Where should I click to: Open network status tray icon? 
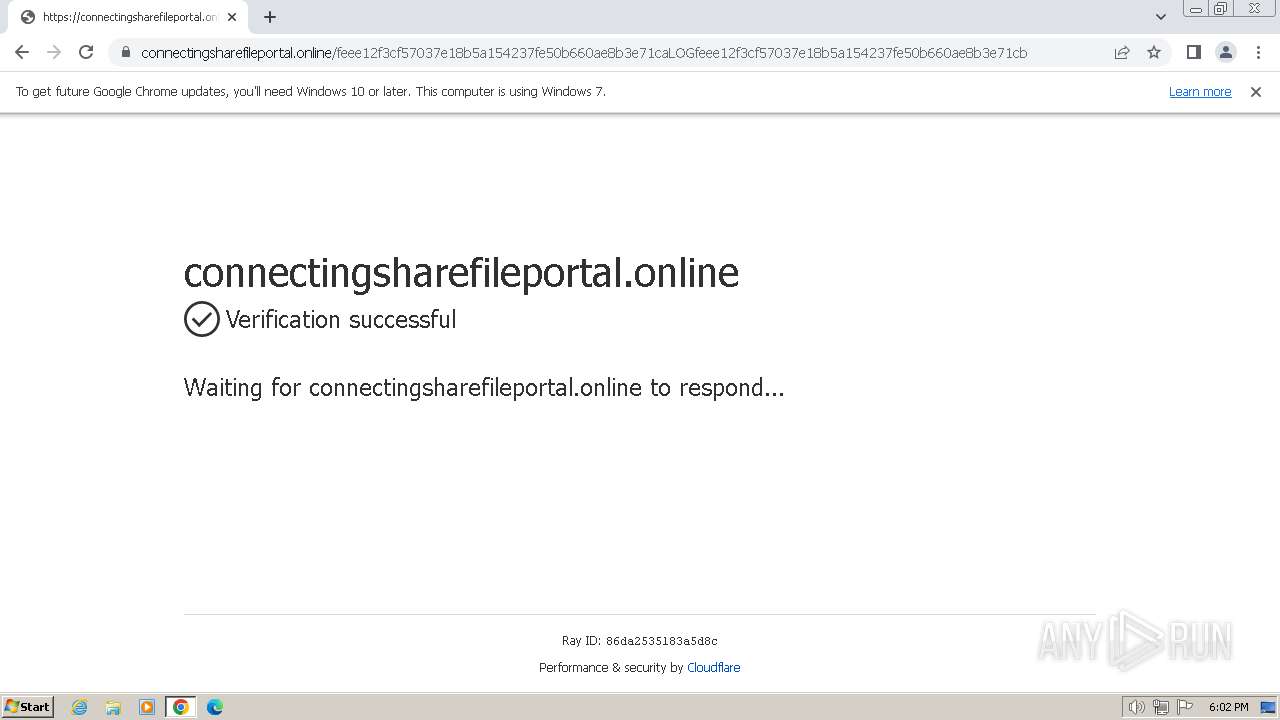pyautogui.click(x=1161, y=707)
